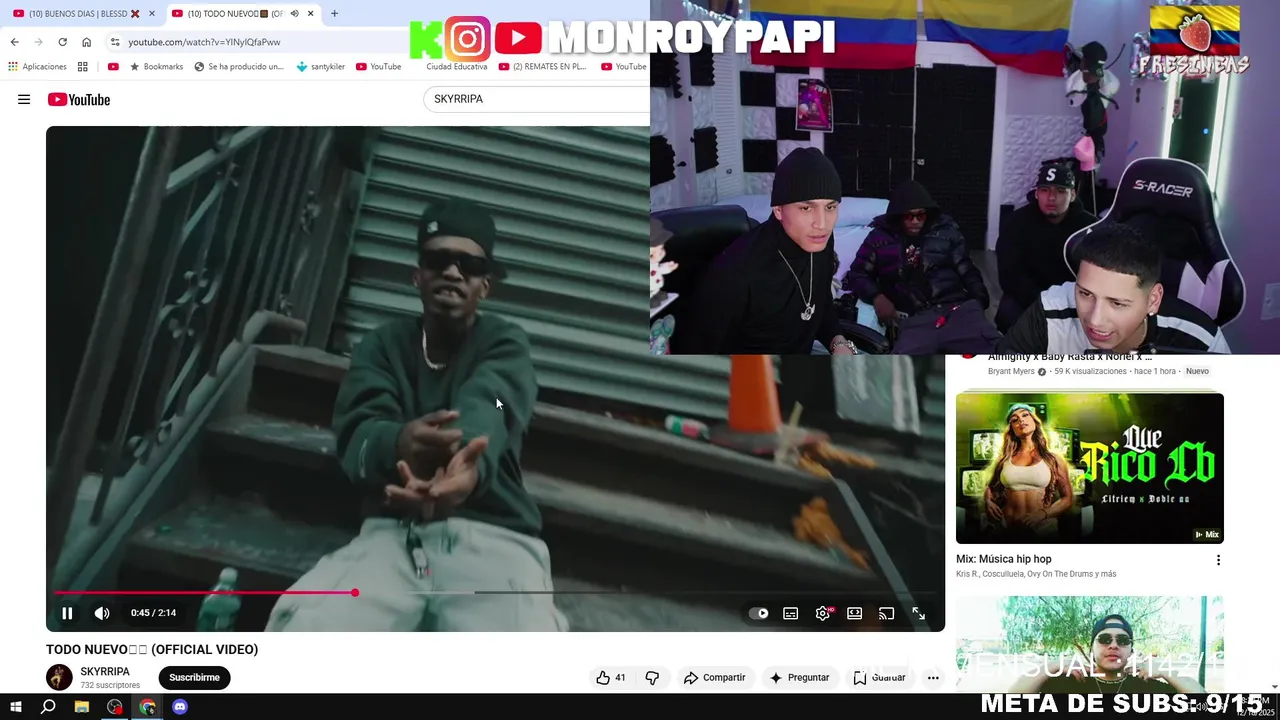Open the player settings gear
1280x720 pixels.
coord(823,613)
